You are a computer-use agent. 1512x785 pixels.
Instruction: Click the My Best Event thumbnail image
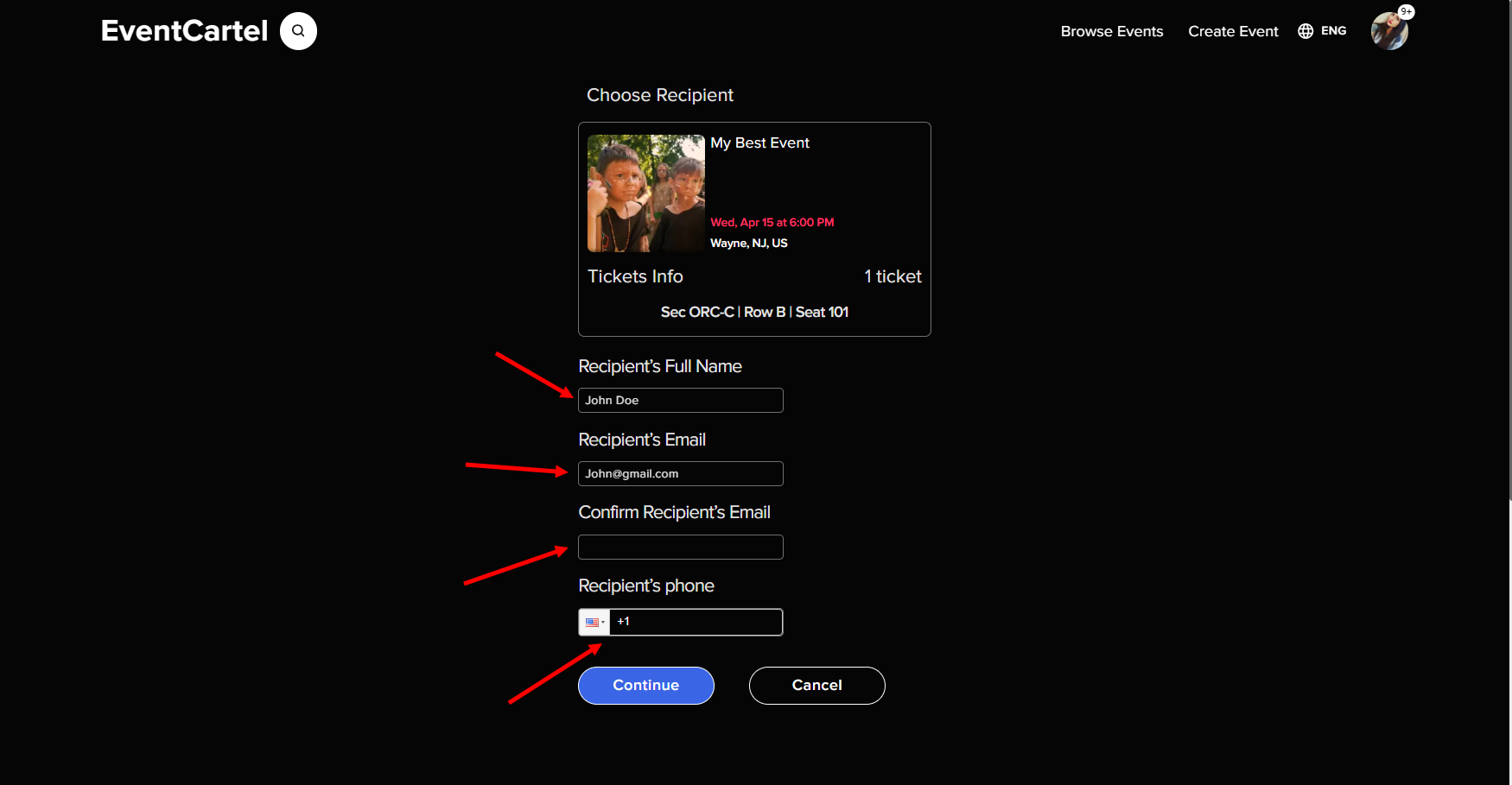click(645, 193)
